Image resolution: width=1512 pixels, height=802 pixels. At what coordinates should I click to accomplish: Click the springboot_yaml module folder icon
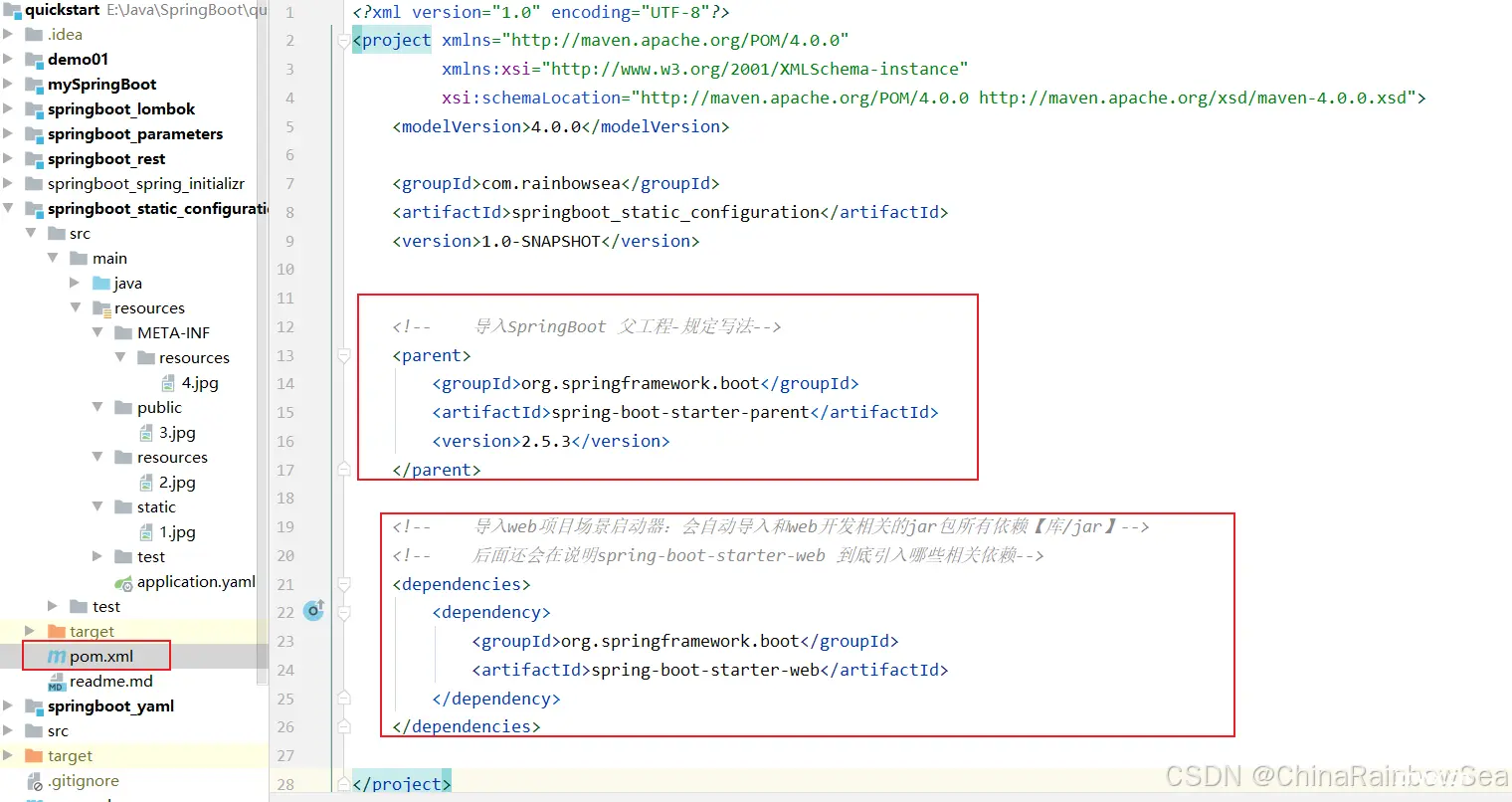point(34,706)
